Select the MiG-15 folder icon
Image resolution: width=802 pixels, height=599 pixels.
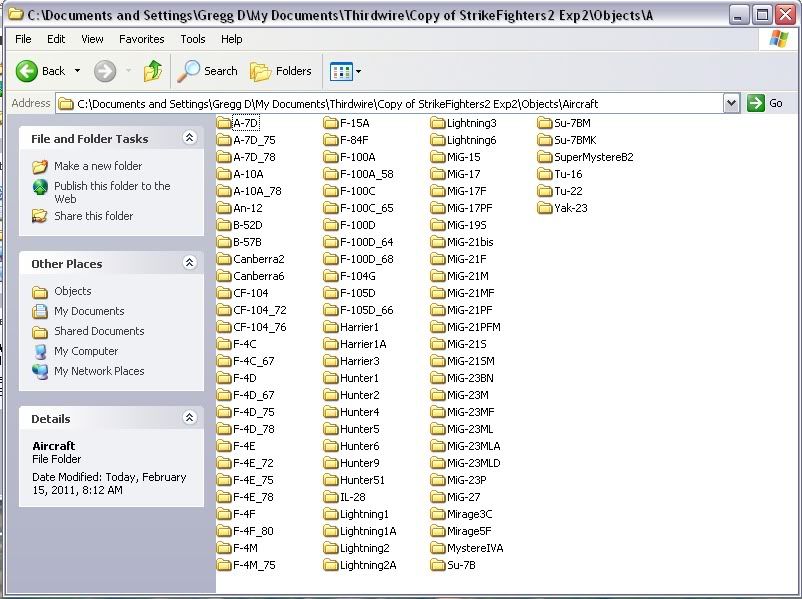pos(437,157)
